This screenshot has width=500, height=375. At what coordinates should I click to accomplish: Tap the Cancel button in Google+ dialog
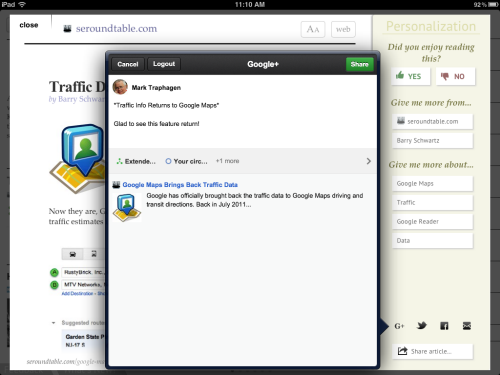(128, 64)
